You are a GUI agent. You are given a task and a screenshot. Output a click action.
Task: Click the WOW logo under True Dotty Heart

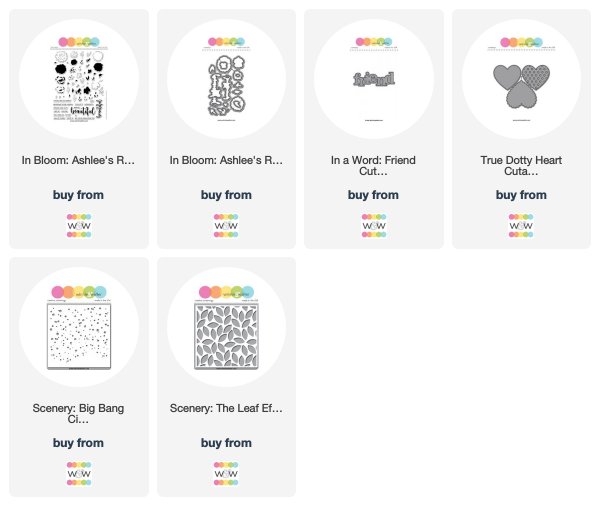pos(521,225)
